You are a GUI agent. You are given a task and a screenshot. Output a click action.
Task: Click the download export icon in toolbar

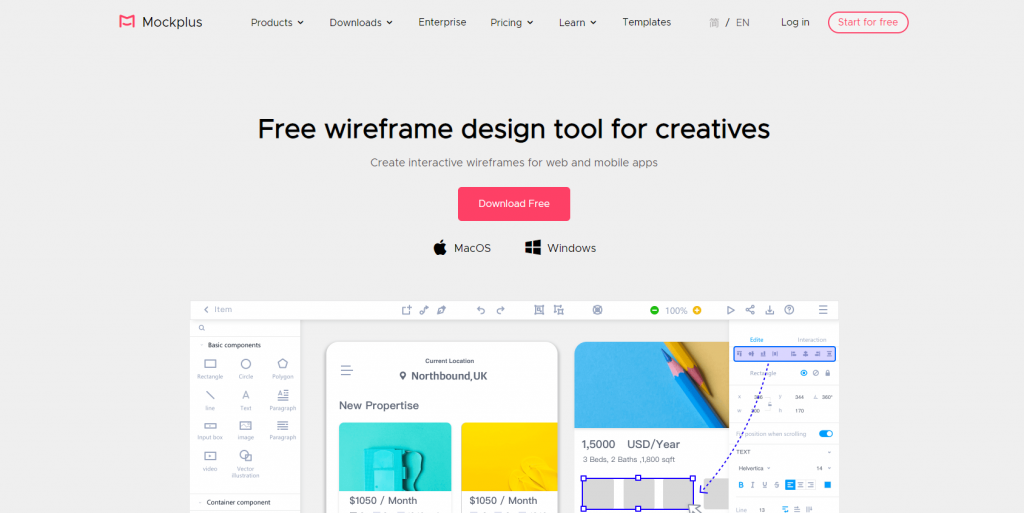pyautogui.click(x=769, y=310)
